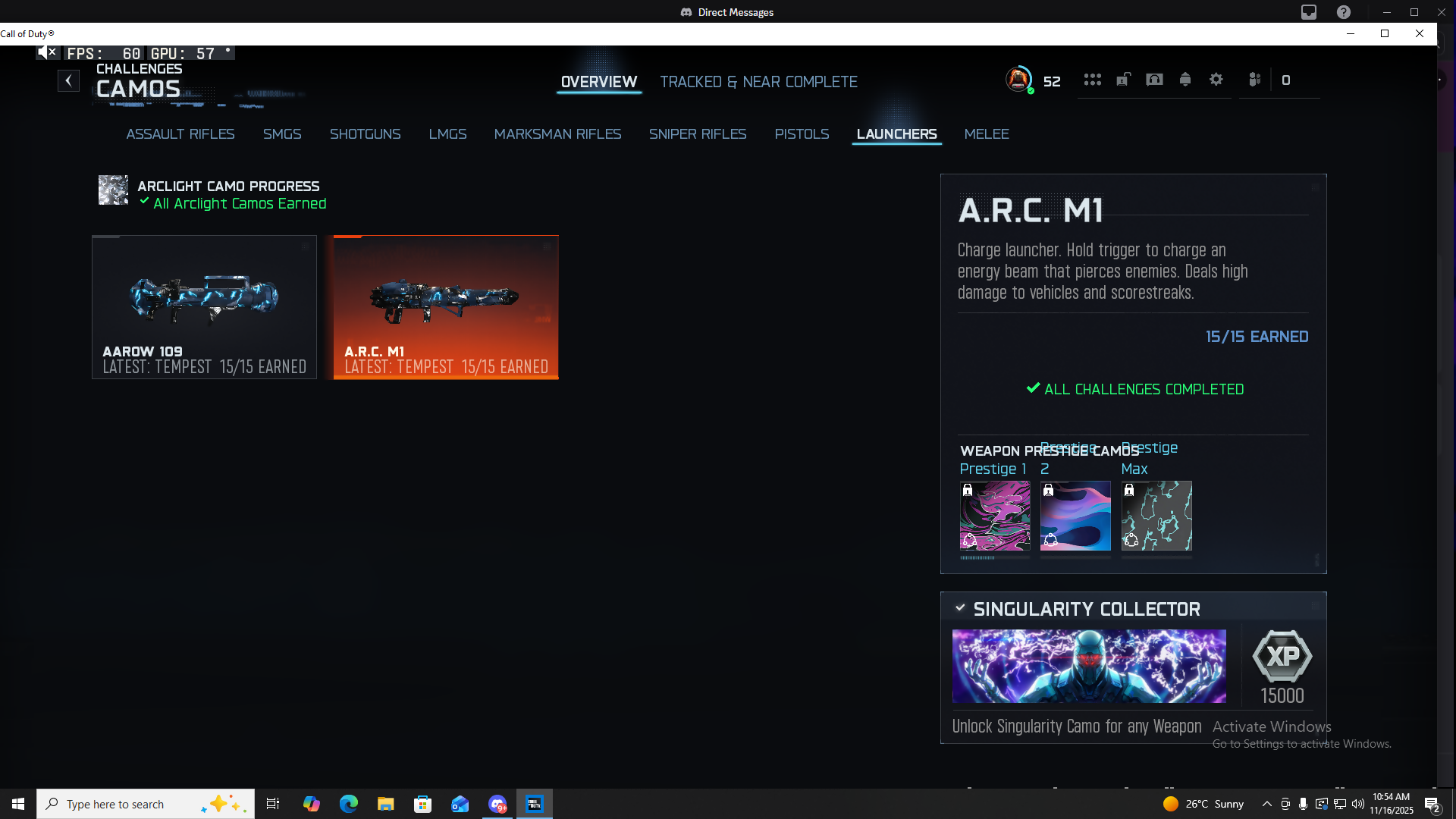Screen dimensions: 1456x819
Task: Open the headset voice chat icon
Action: click(1154, 80)
